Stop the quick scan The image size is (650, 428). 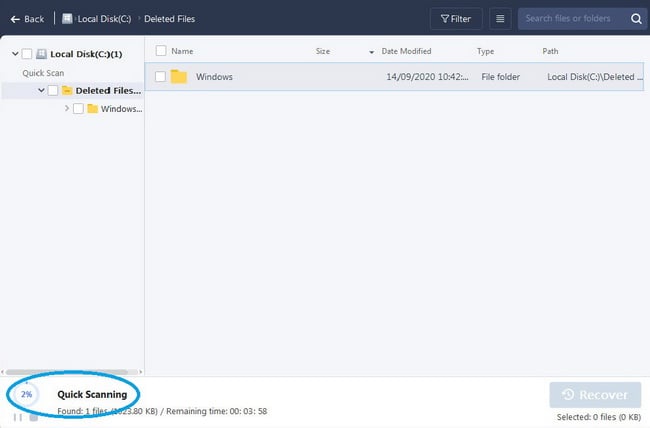coord(34,418)
